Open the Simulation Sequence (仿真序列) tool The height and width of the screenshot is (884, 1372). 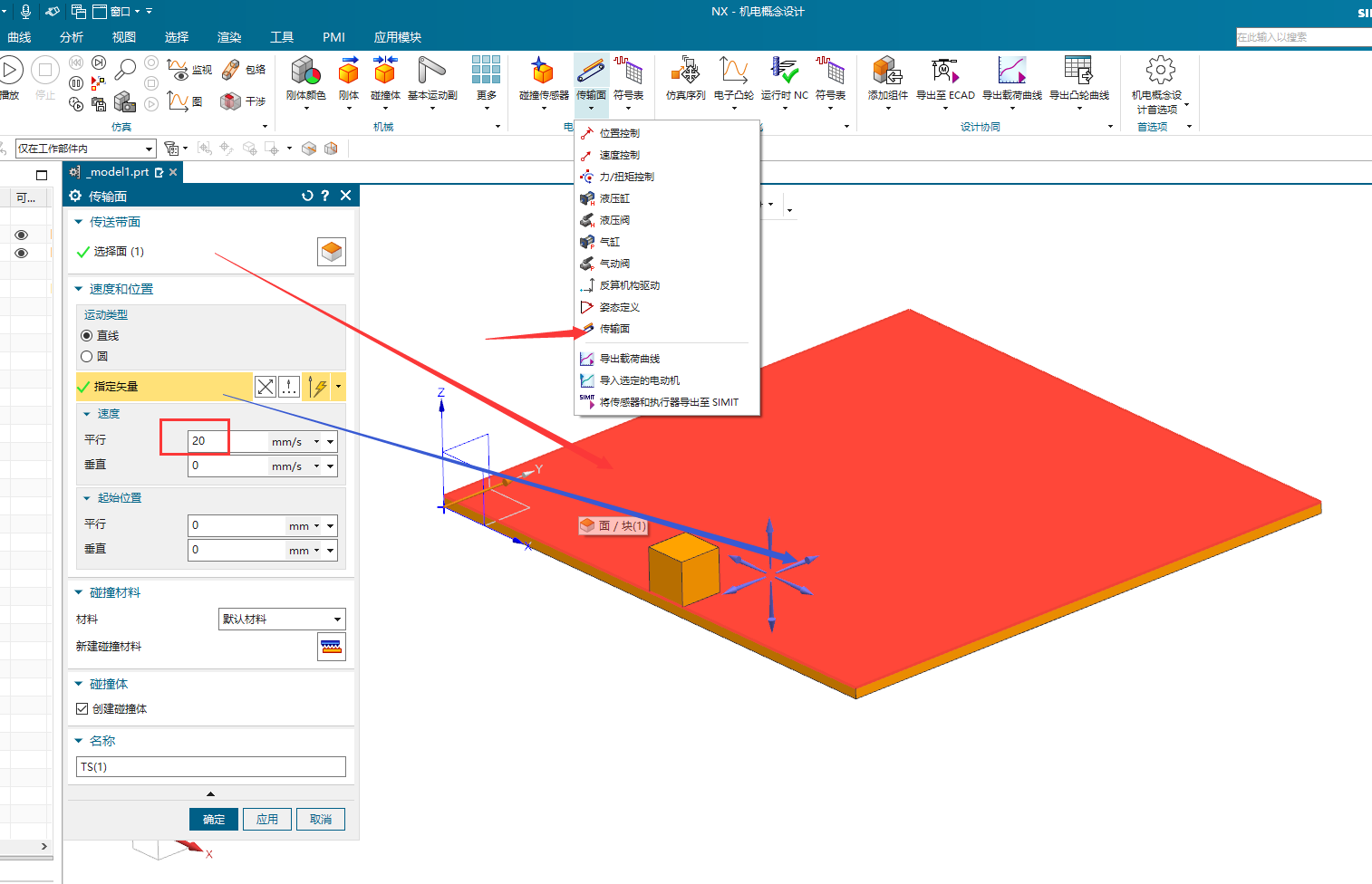click(x=685, y=78)
